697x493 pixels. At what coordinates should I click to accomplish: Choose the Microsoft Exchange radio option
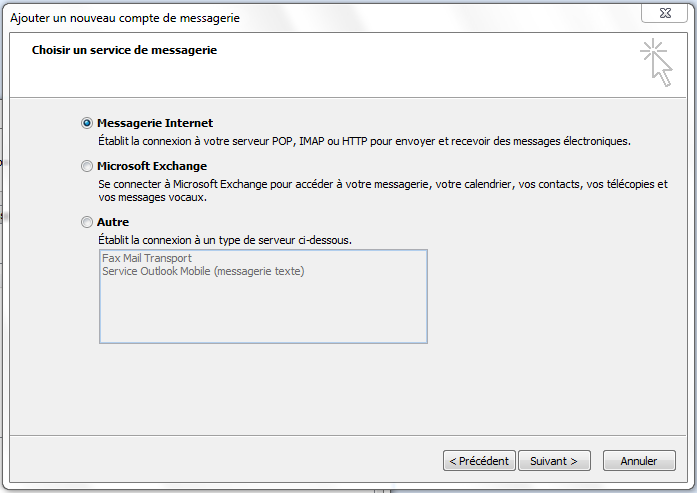tap(87, 166)
